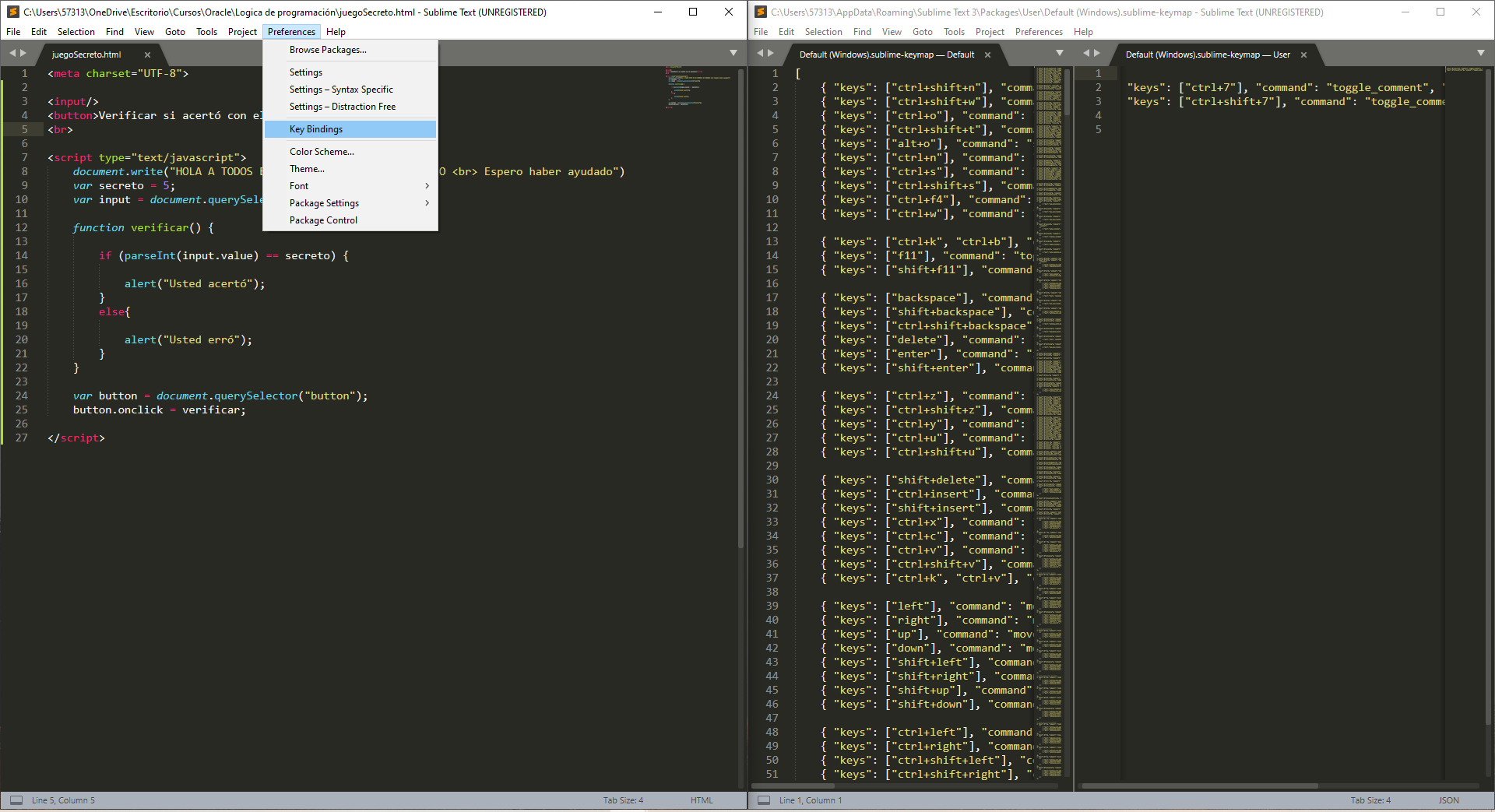
Task: Click back-arrow tab navigator in User keymap pane
Action: 1086,53
